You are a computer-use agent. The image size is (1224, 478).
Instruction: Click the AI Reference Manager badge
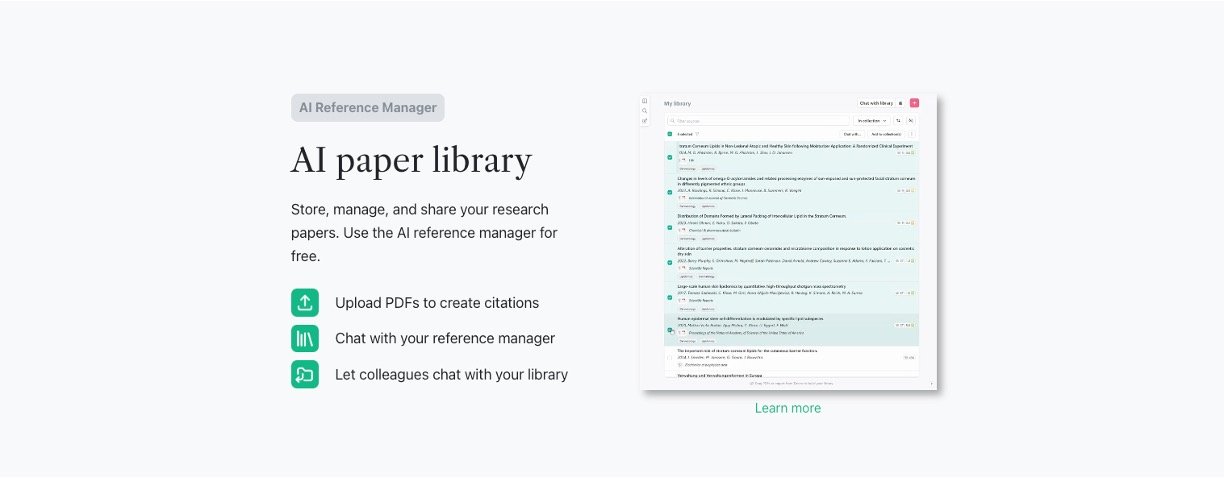(x=368, y=108)
